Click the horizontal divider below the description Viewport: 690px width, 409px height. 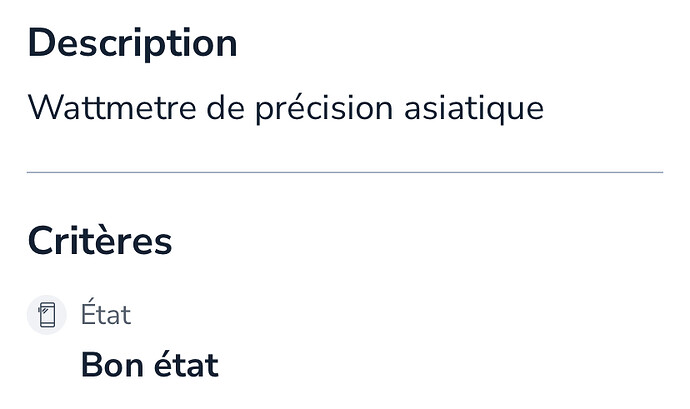(345, 172)
